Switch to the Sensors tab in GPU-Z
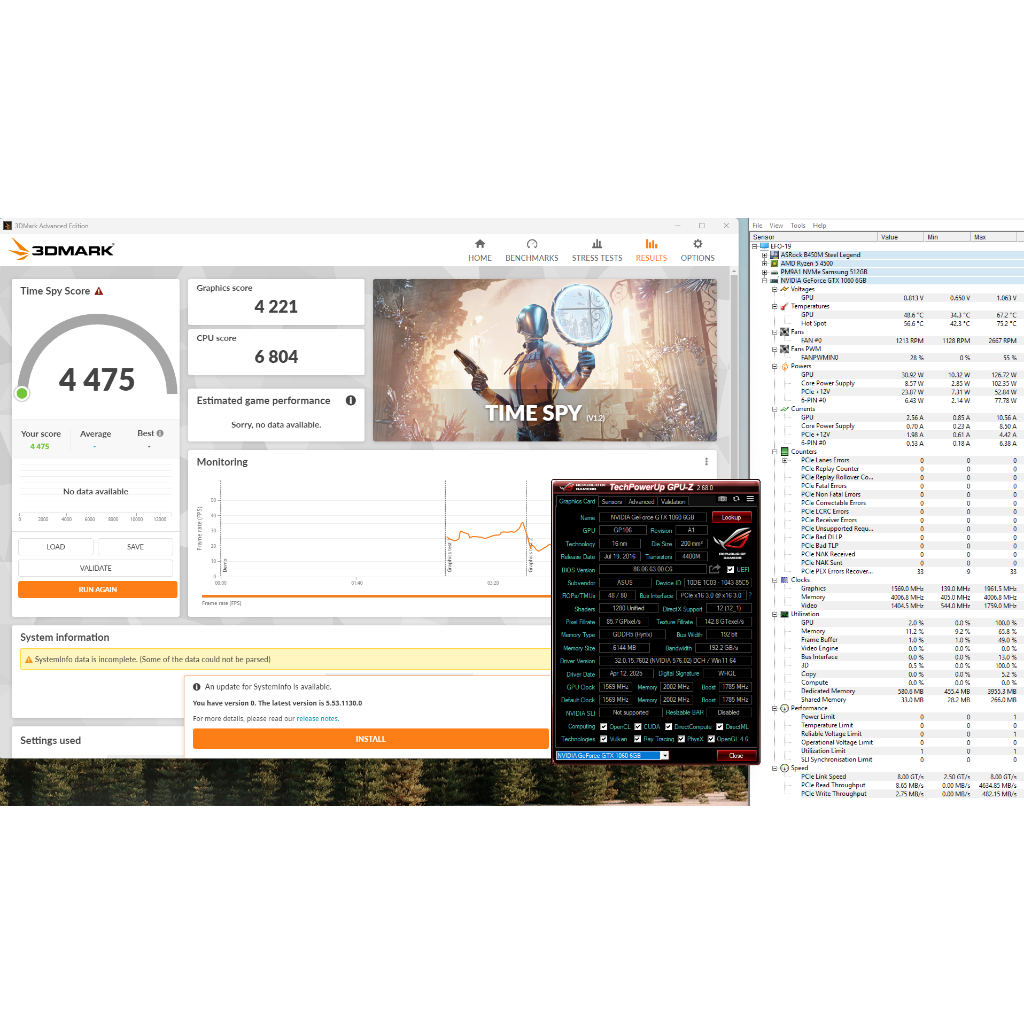Viewport: 1024px width, 1024px height. [612, 501]
